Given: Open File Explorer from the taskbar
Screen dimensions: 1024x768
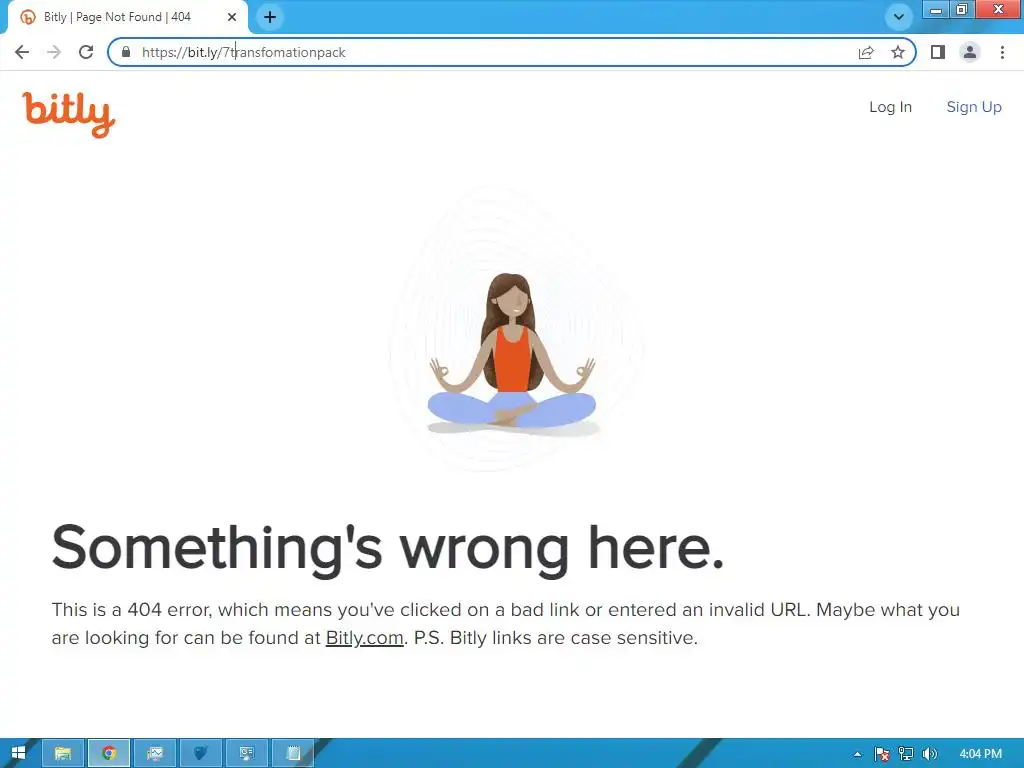Looking at the screenshot, I should pyautogui.click(x=63, y=754).
